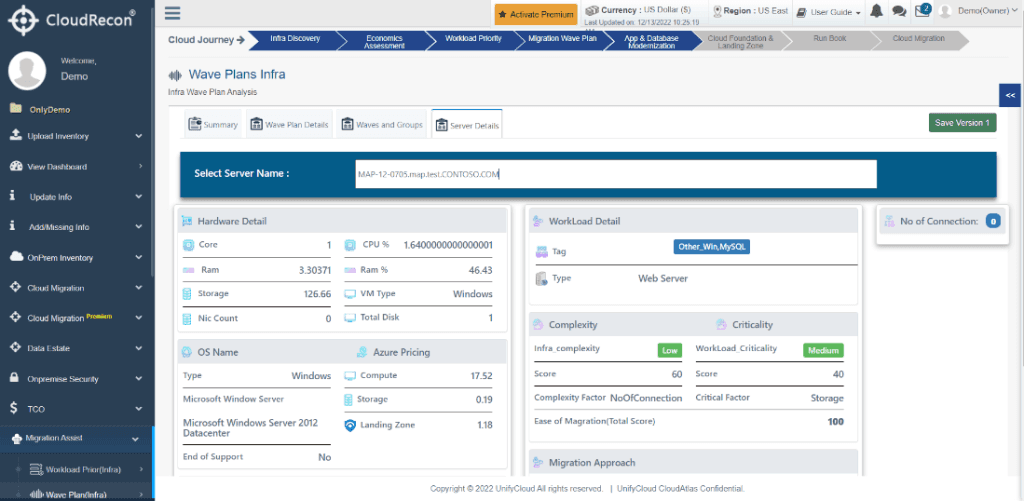This screenshot has height=501, width=1024.
Task: Click the Migration Approach header icon
Action: point(538,462)
